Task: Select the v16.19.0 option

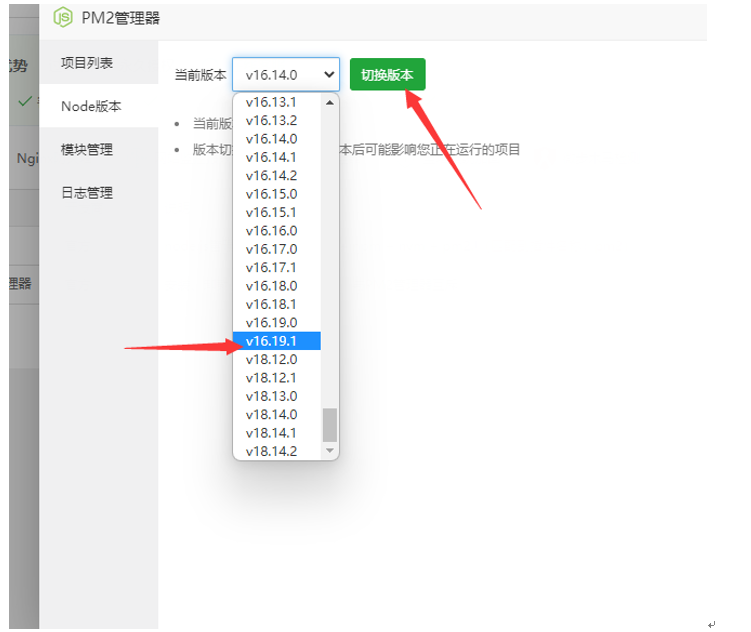Action: pos(277,322)
